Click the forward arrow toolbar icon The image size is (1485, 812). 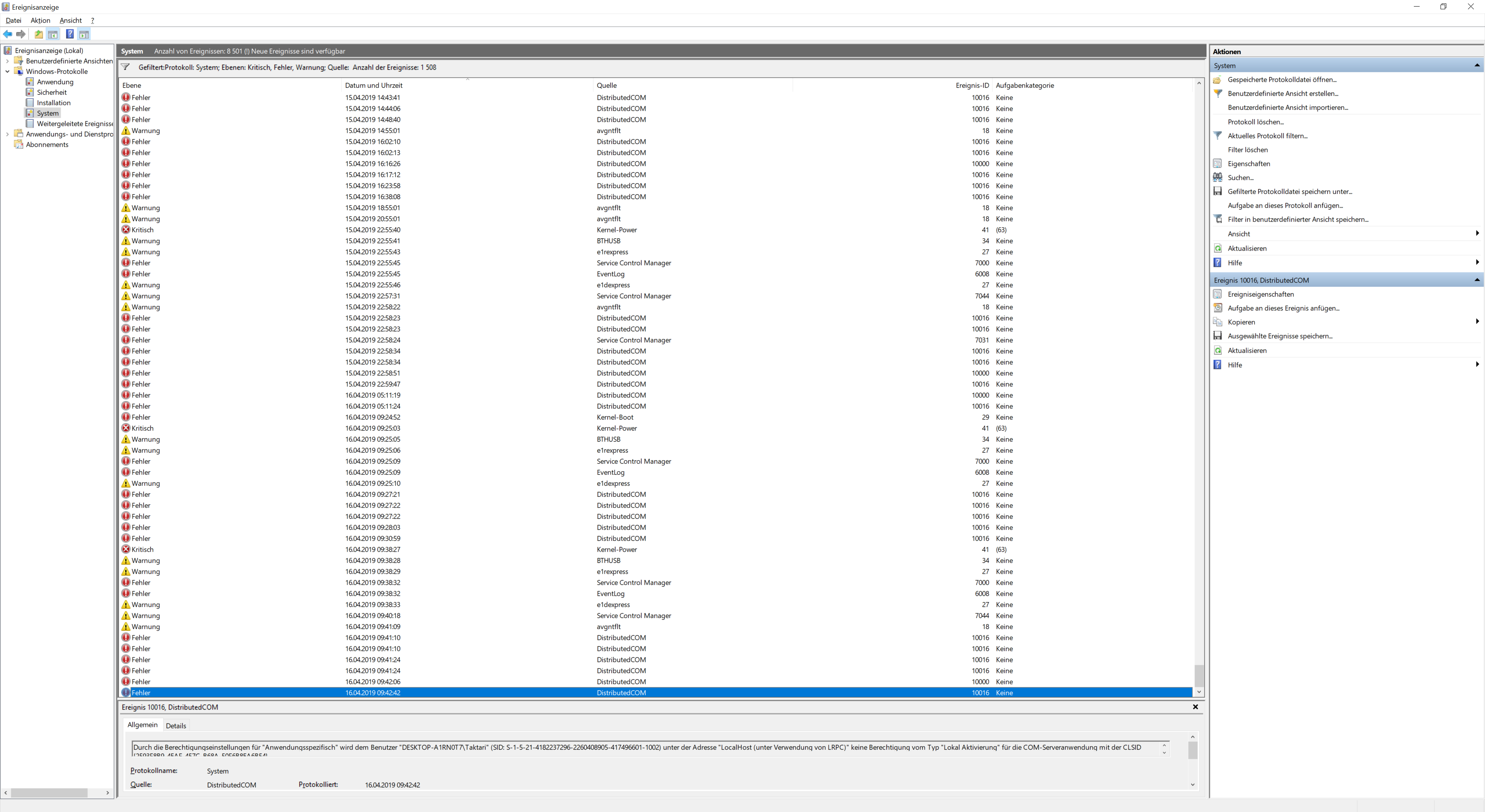(21, 34)
